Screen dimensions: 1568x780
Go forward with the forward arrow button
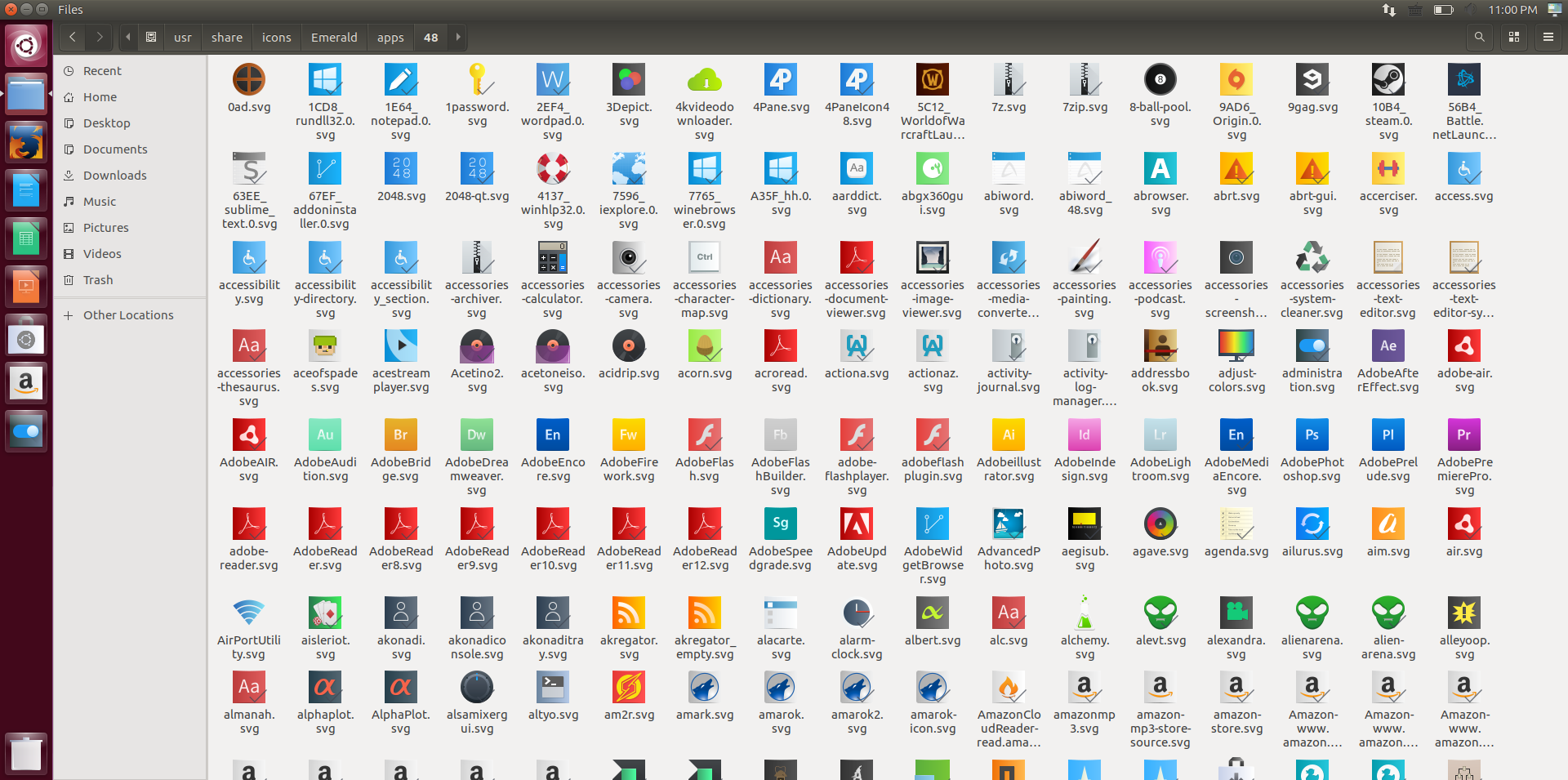click(x=100, y=37)
